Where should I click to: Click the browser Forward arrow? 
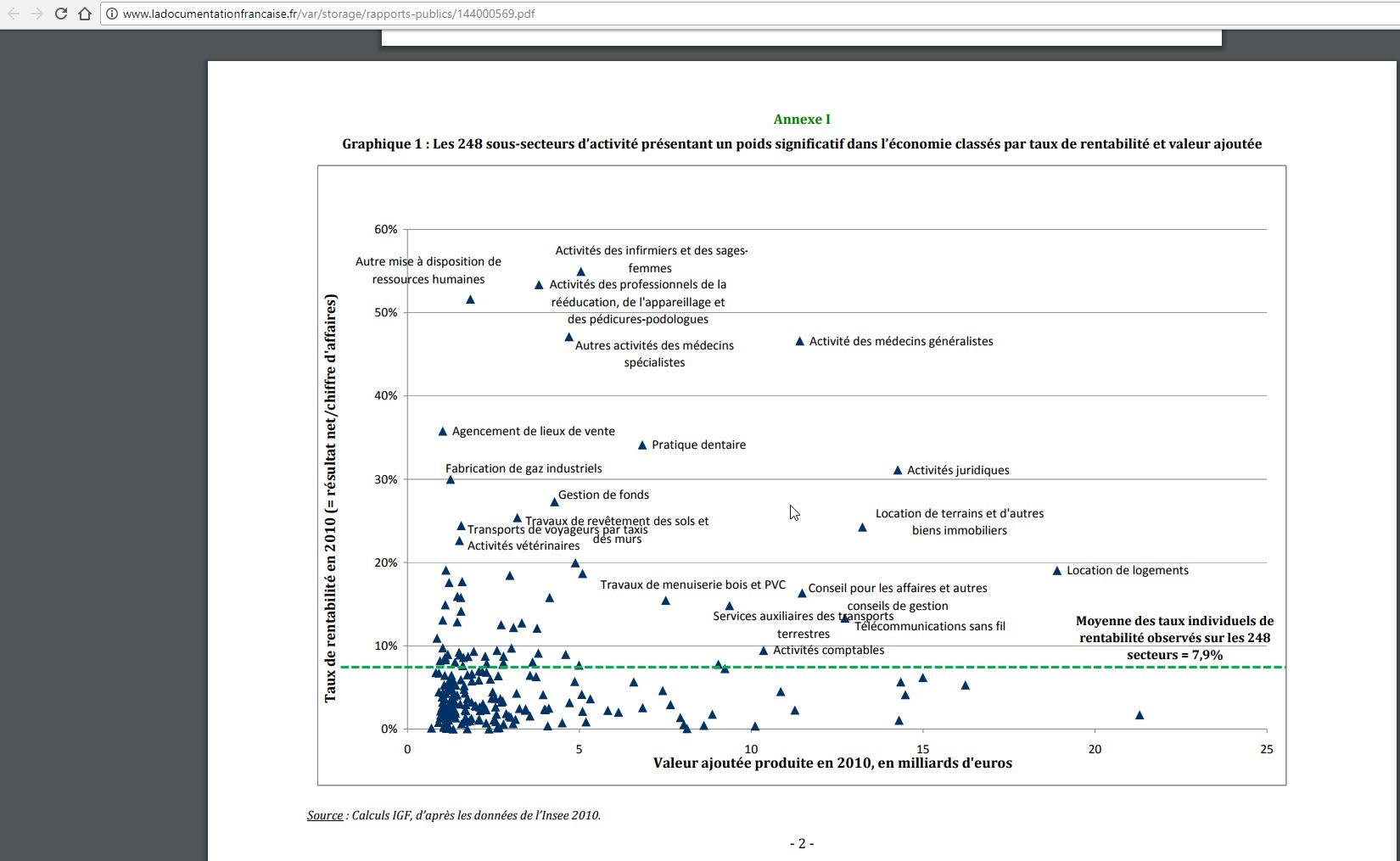point(36,14)
